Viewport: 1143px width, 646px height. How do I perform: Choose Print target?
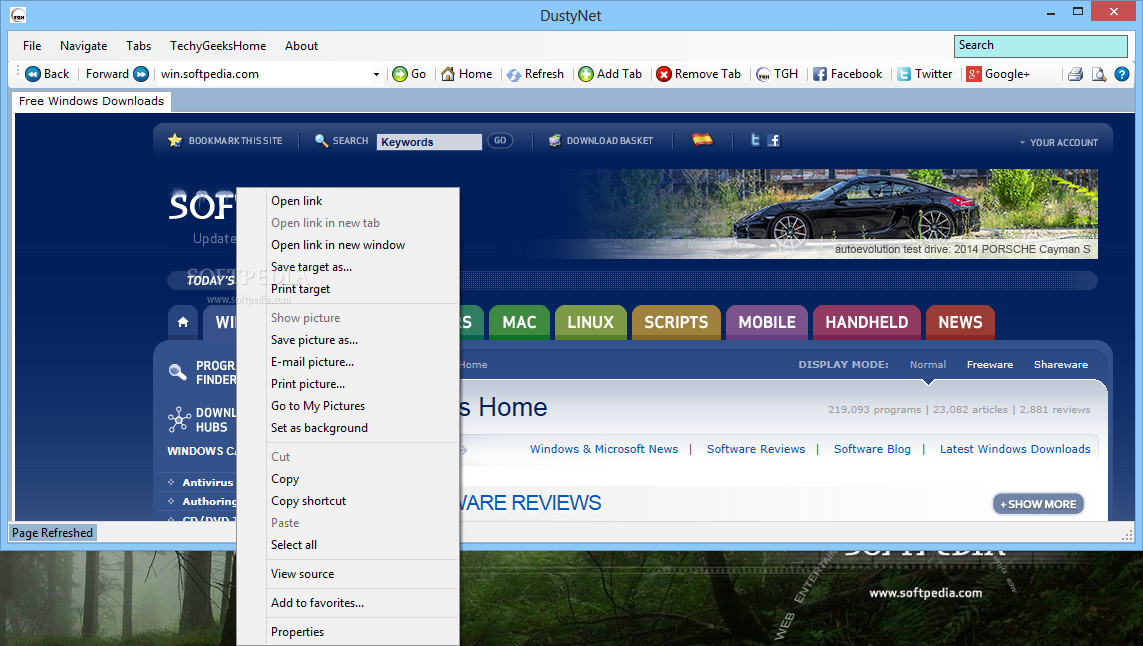coord(348,289)
